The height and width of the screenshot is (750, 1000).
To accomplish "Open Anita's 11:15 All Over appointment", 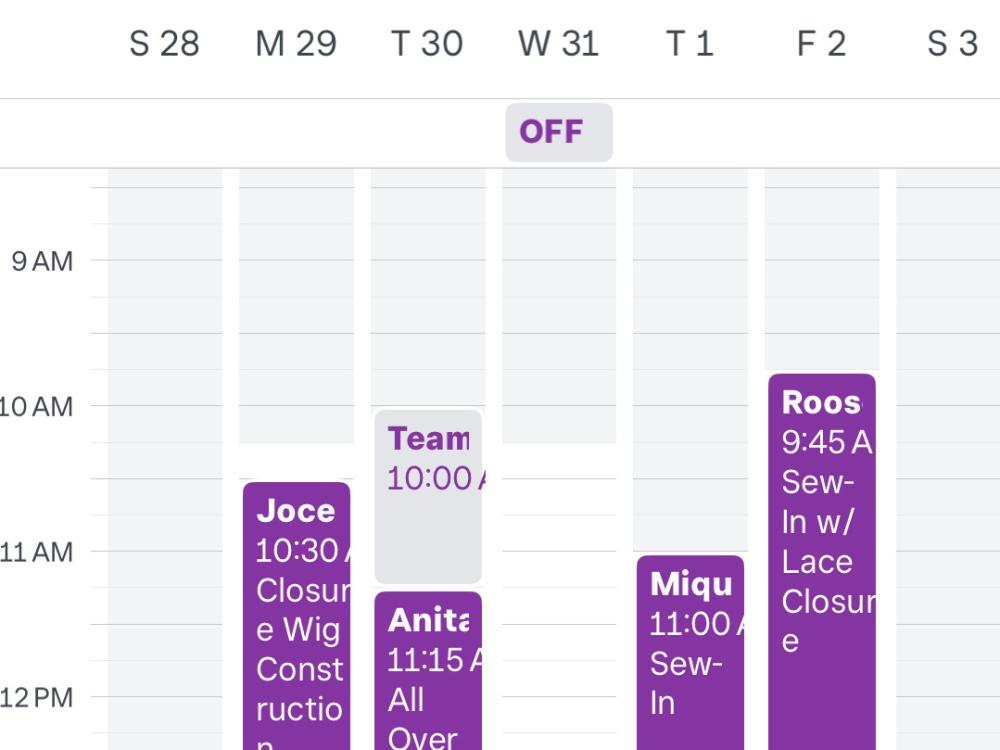I will (x=428, y=671).
